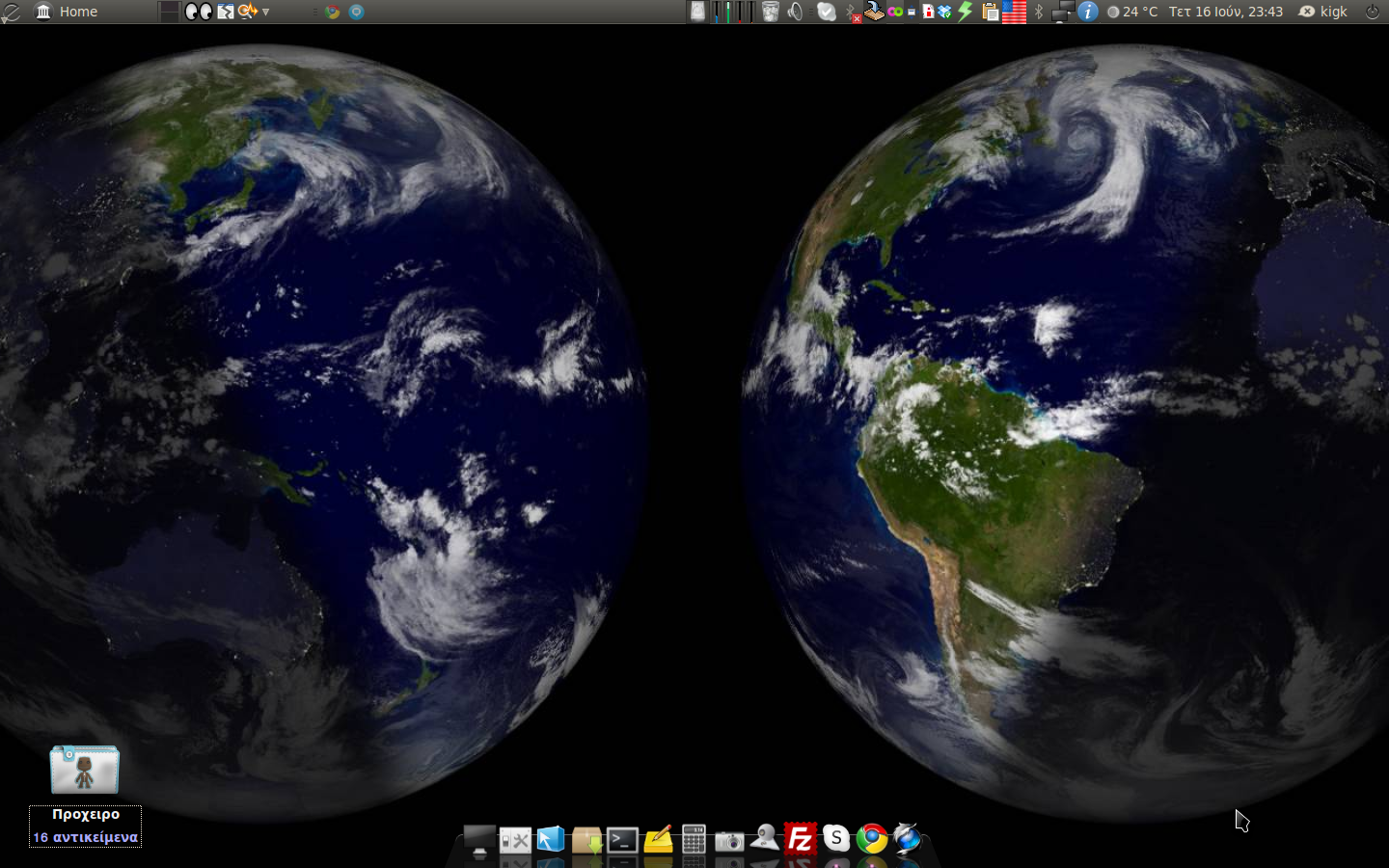
Task: Launch FileZilla from the dock
Action: pos(801,839)
